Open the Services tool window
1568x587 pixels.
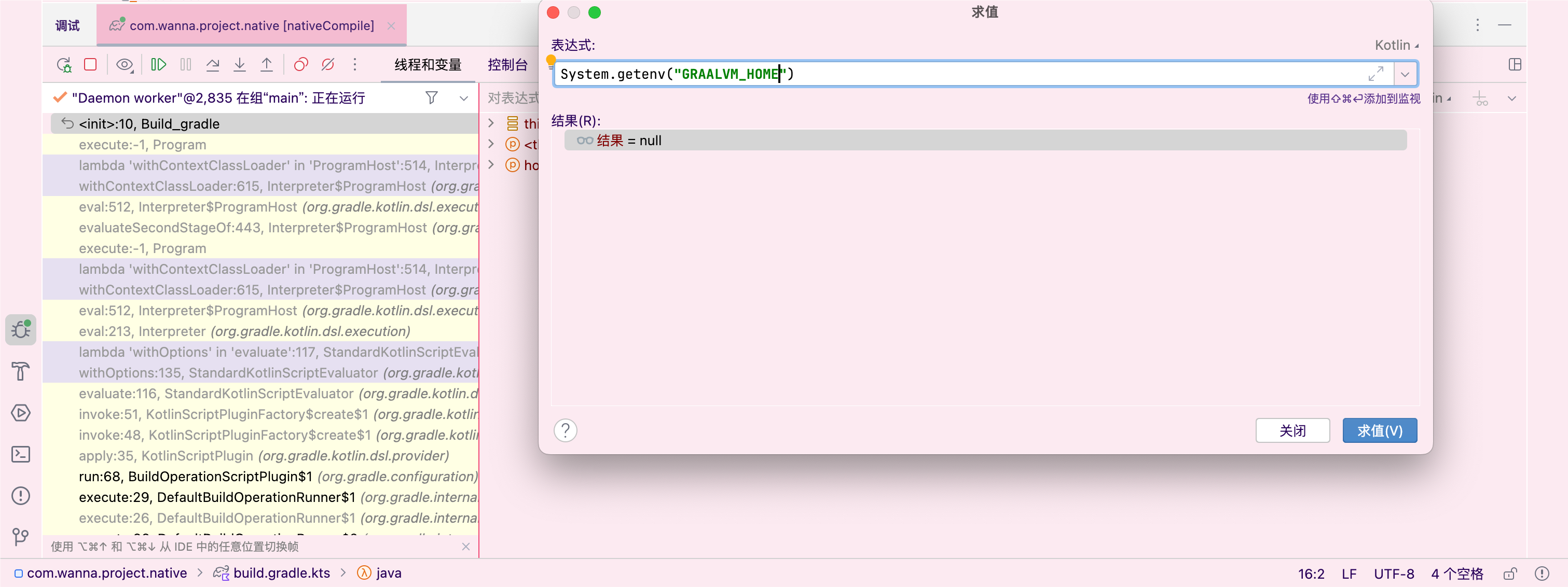(x=21, y=412)
